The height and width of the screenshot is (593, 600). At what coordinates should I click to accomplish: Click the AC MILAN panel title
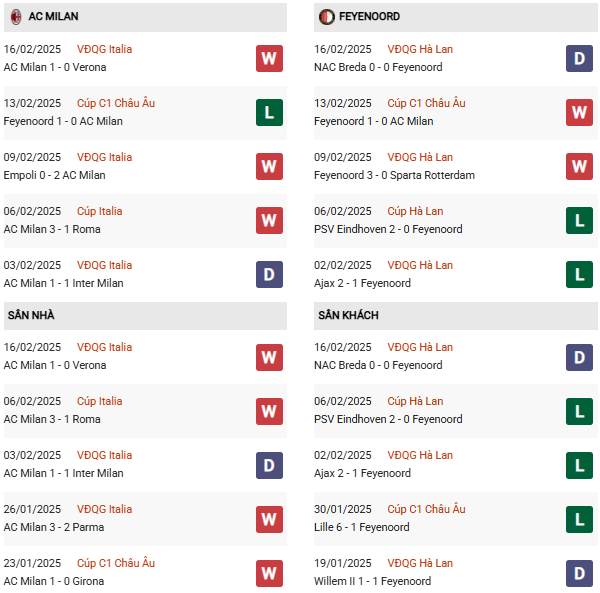point(54,17)
